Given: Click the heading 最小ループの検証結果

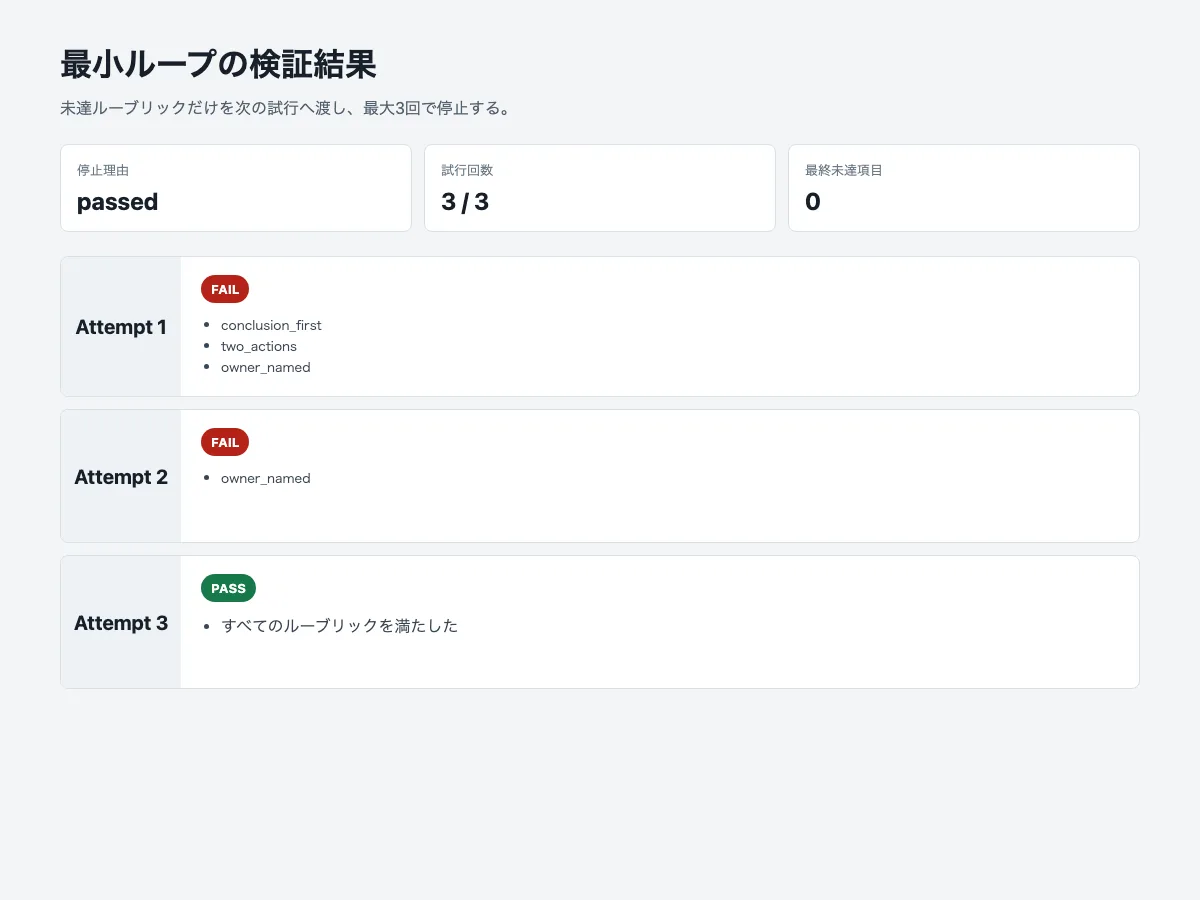Looking at the screenshot, I should tap(218, 65).
